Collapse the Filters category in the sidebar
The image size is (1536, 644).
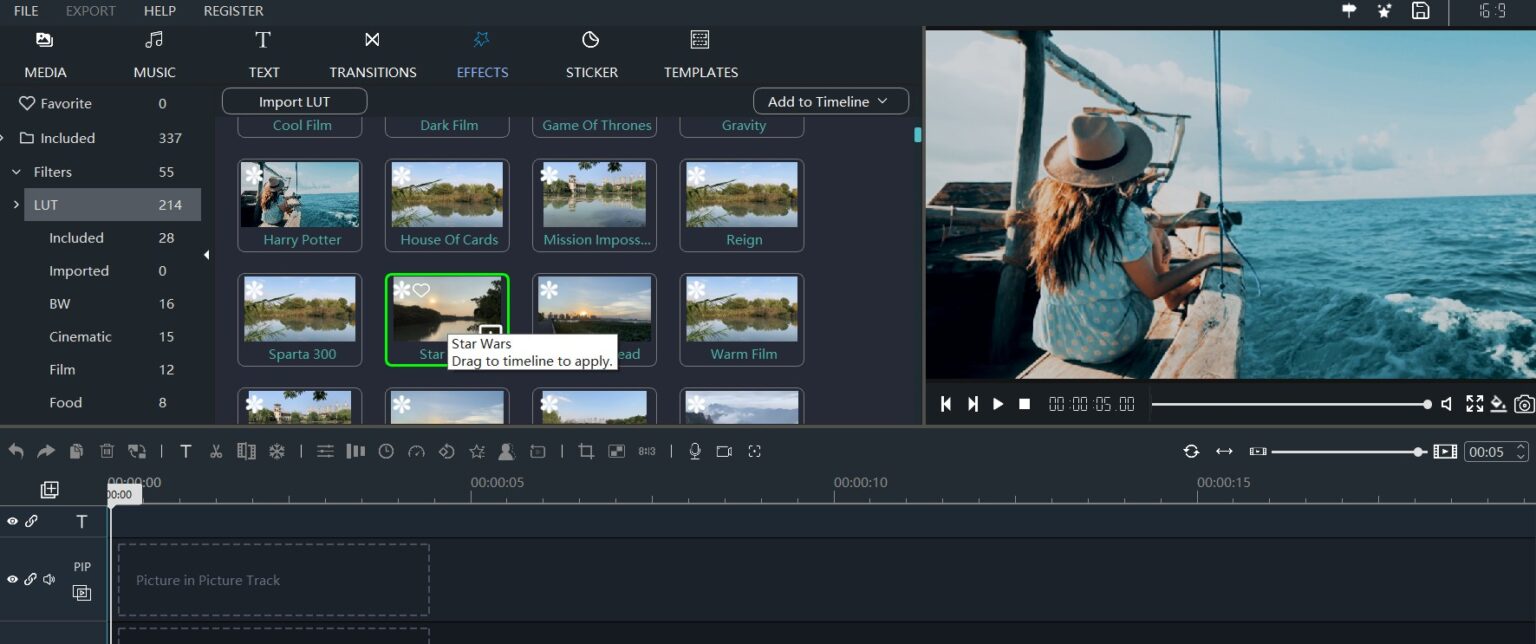16,171
